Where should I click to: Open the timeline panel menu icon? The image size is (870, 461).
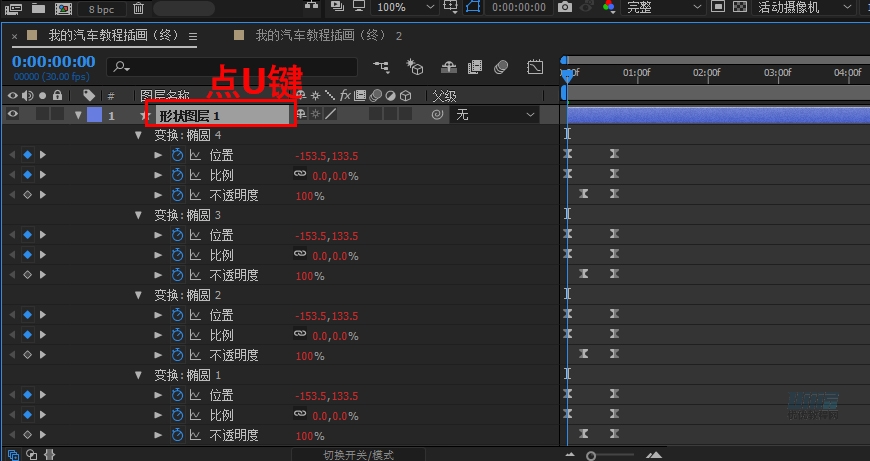[x=193, y=37]
